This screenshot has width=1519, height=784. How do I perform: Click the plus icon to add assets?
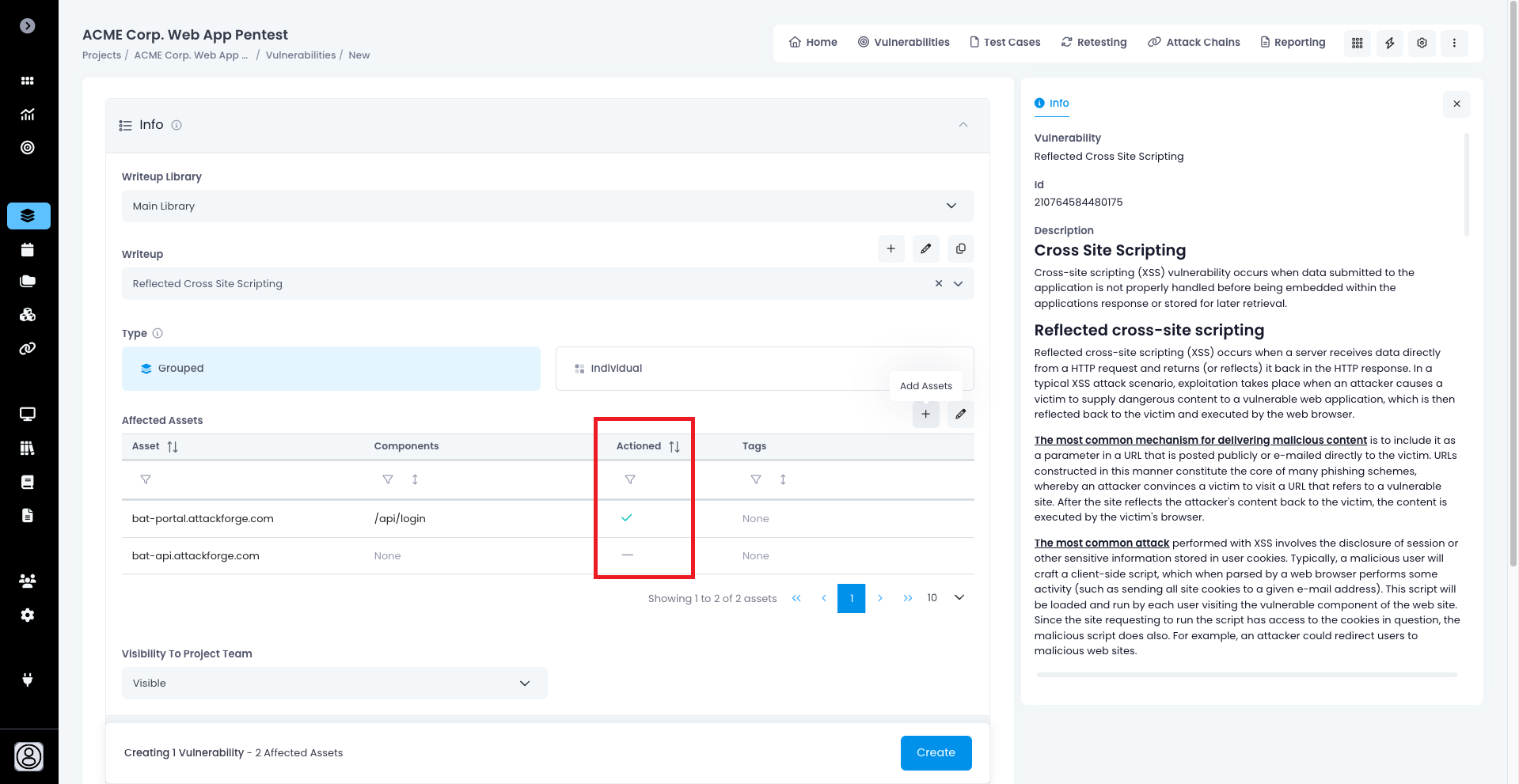(x=925, y=414)
